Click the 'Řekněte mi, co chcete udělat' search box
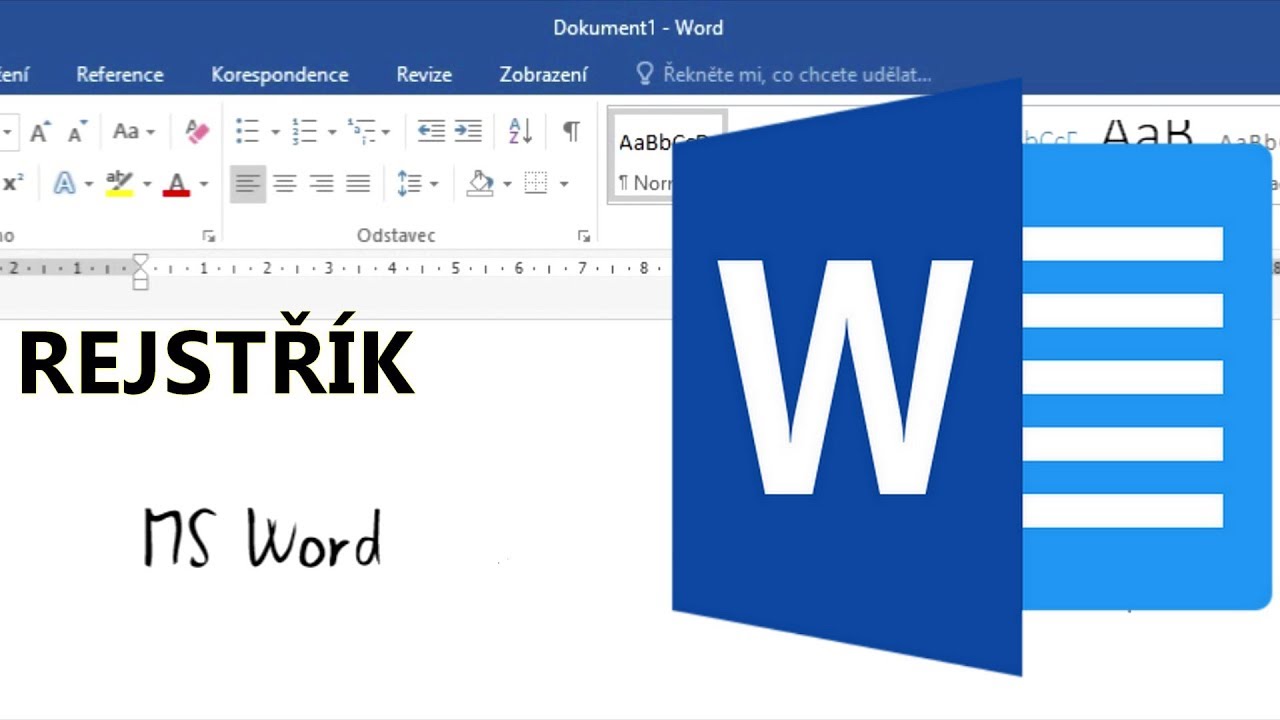 (x=784, y=75)
